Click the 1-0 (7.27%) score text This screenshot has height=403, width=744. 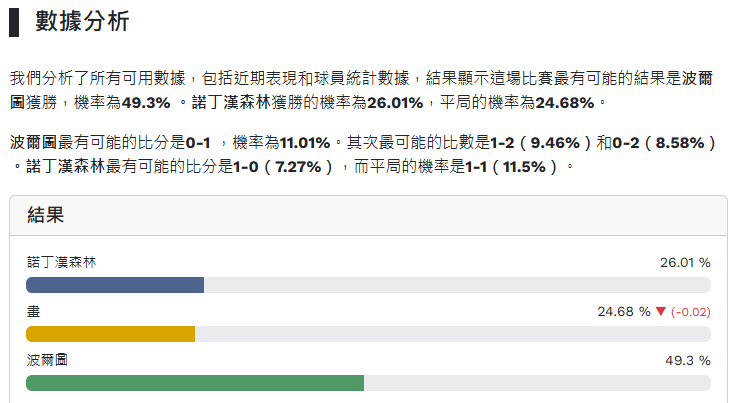pyautogui.click(x=282, y=165)
